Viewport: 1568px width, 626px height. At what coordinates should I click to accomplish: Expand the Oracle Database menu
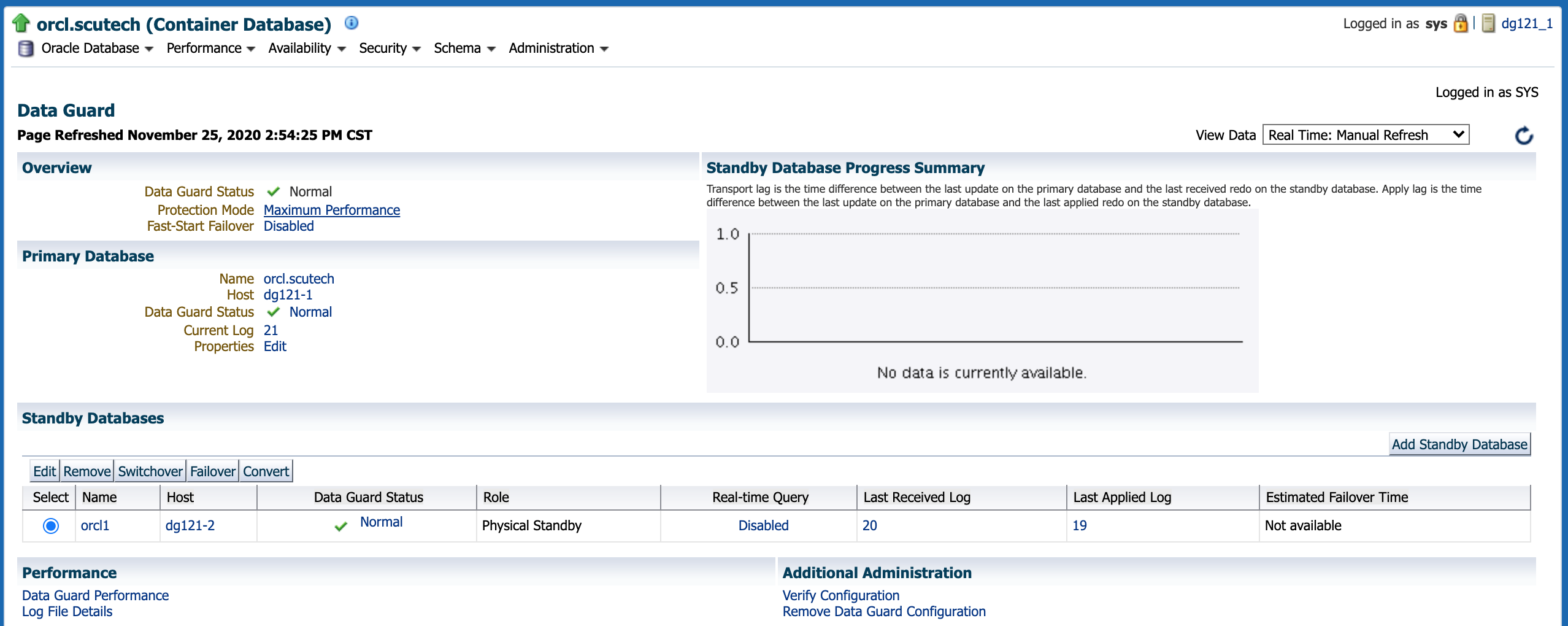coord(97,48)
